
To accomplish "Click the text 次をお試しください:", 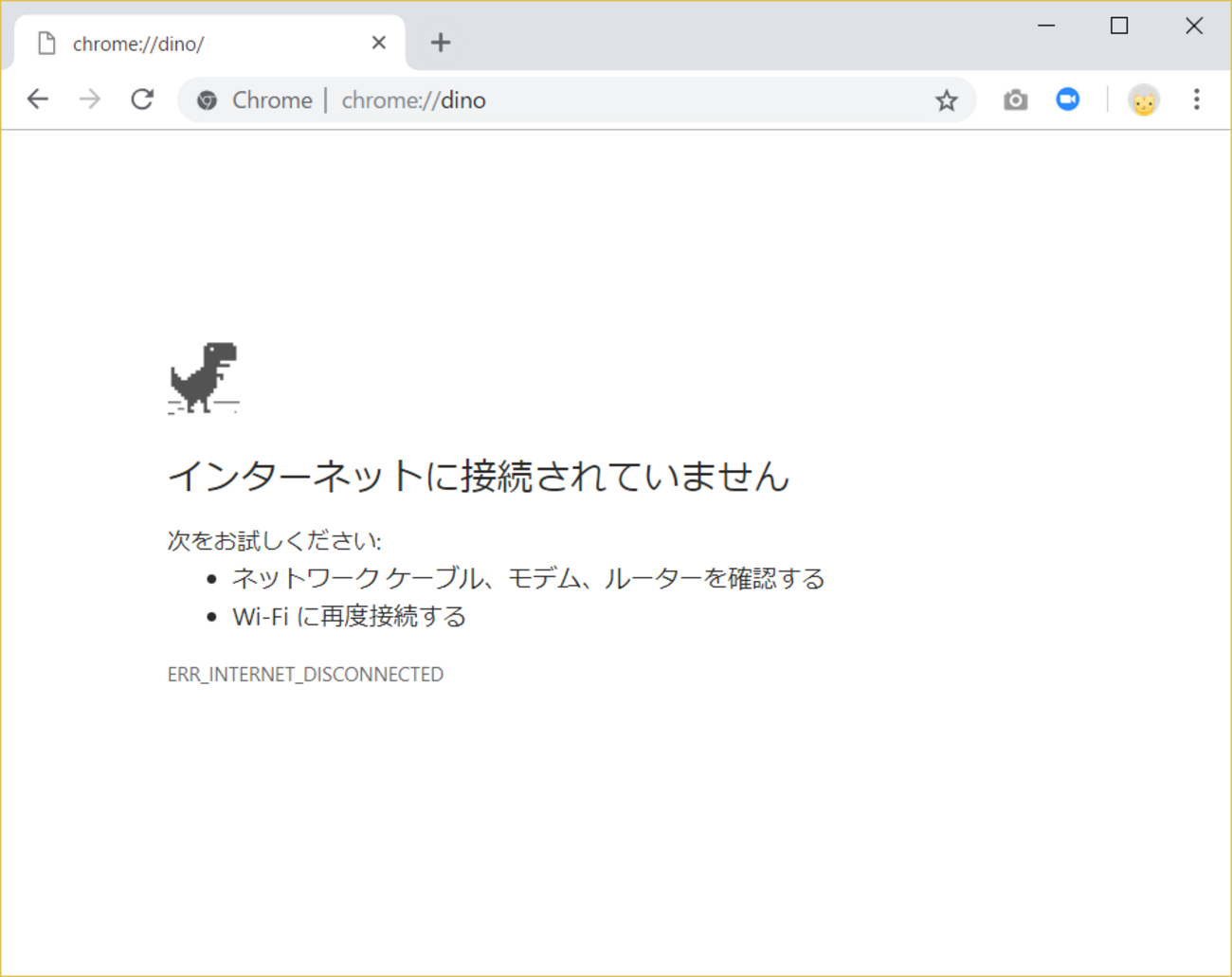I will (x=275, y=540).
